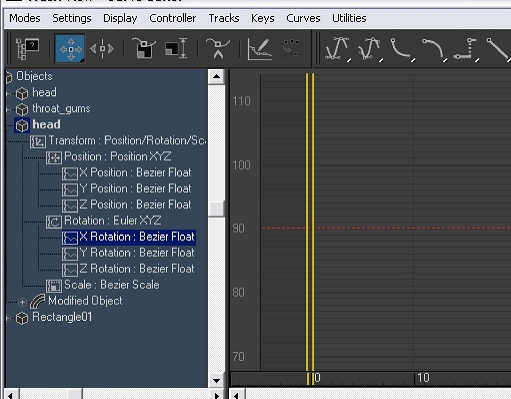Click the Rotation Euler XYZ controller icon
The width and height of the screenshot is (511, 399).
[54, 222]
